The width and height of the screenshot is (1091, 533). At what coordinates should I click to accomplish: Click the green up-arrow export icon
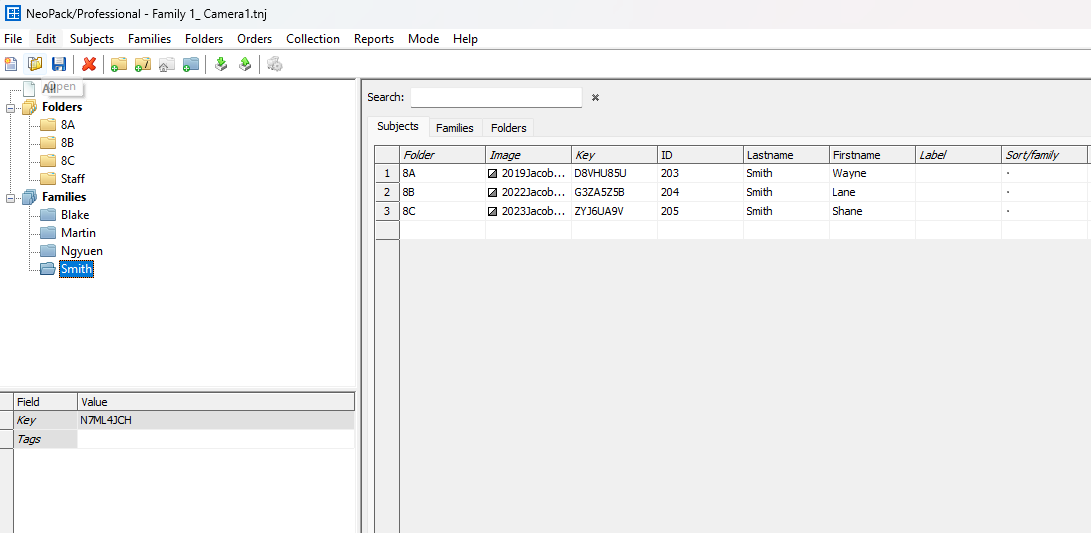(x=245, y=64)
